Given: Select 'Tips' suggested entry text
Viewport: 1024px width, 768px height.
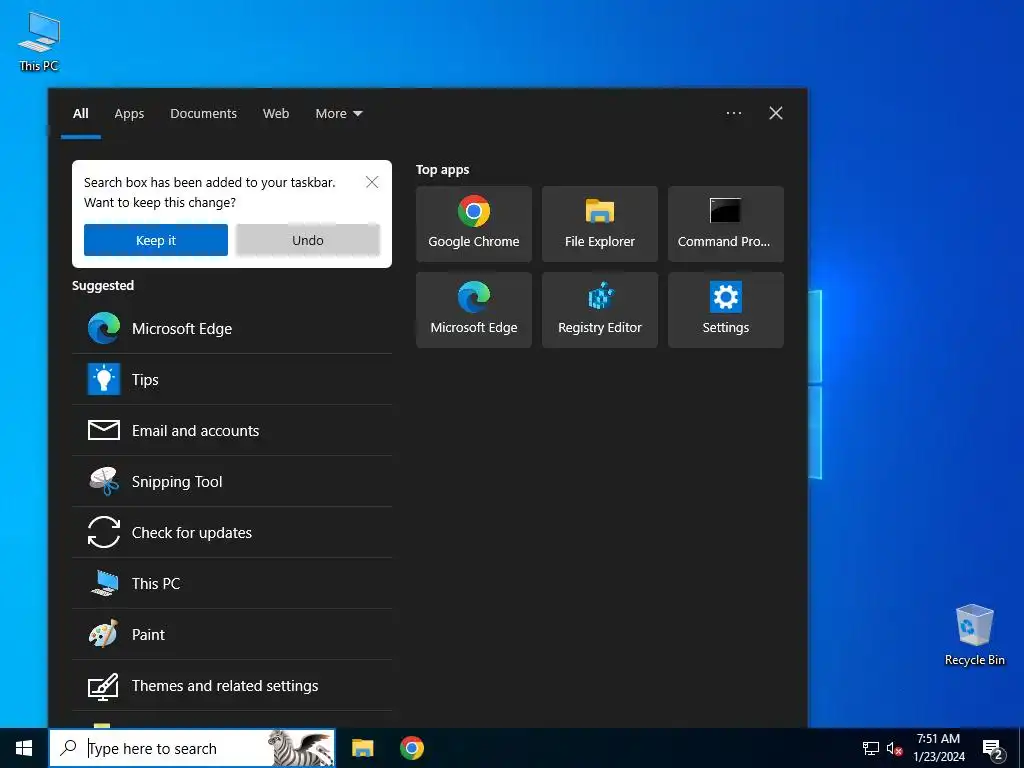Looking at the screenshot, I should click(145, 379).
